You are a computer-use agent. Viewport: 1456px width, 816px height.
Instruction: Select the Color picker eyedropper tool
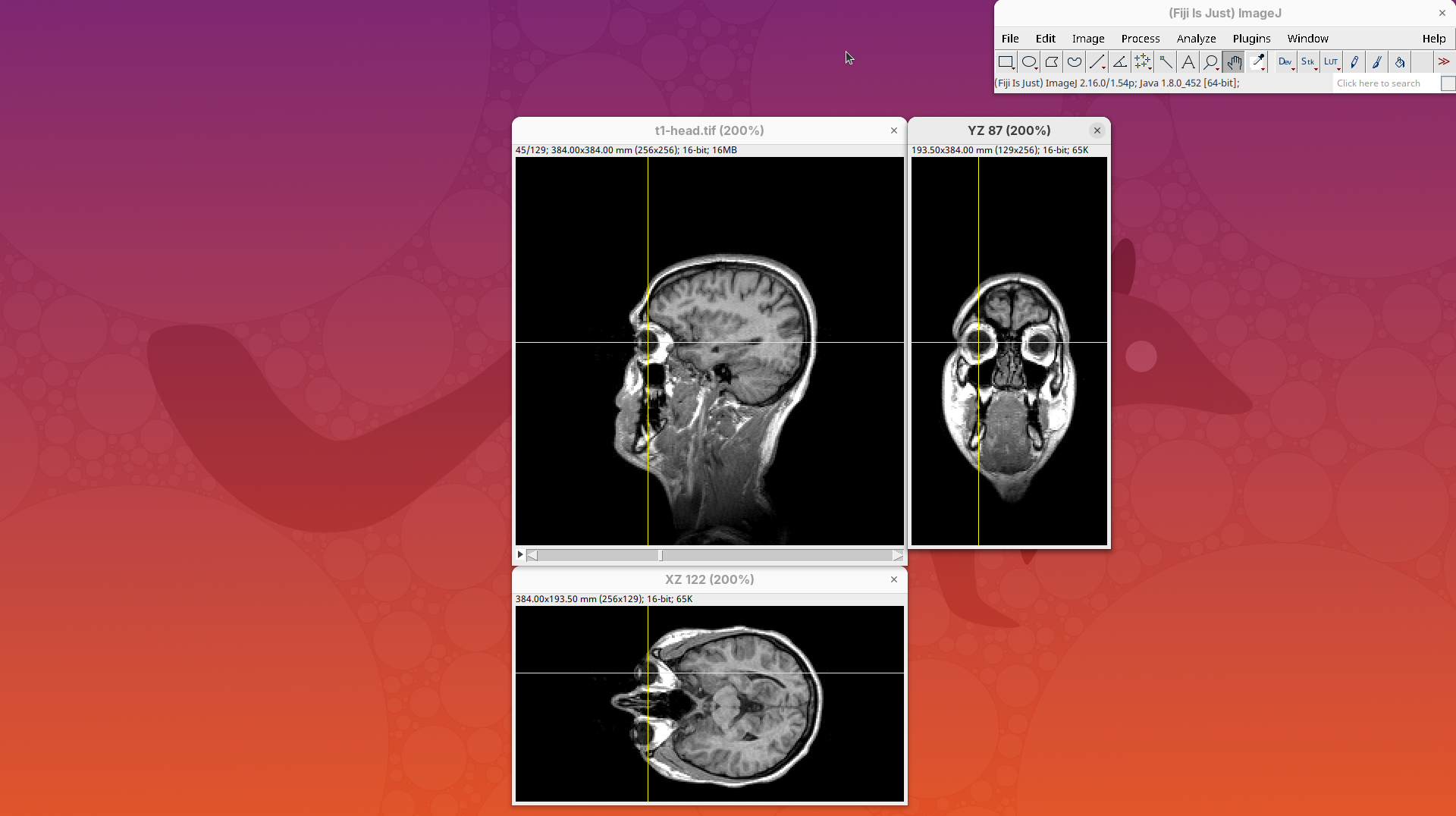pos(1257,62)
